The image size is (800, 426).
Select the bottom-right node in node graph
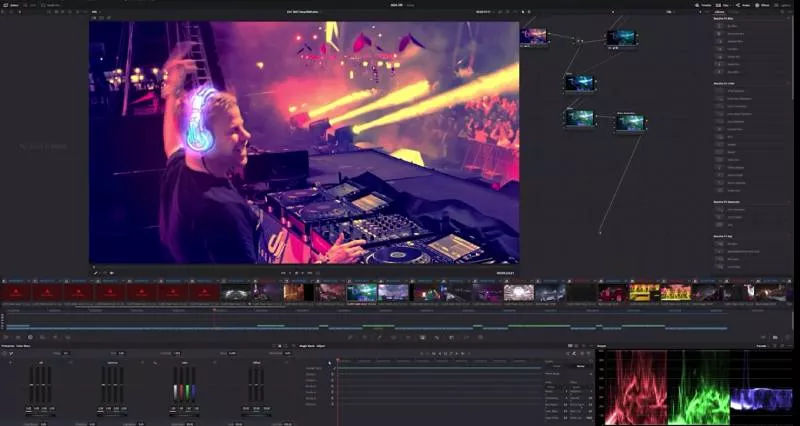(x=630, y=122)
